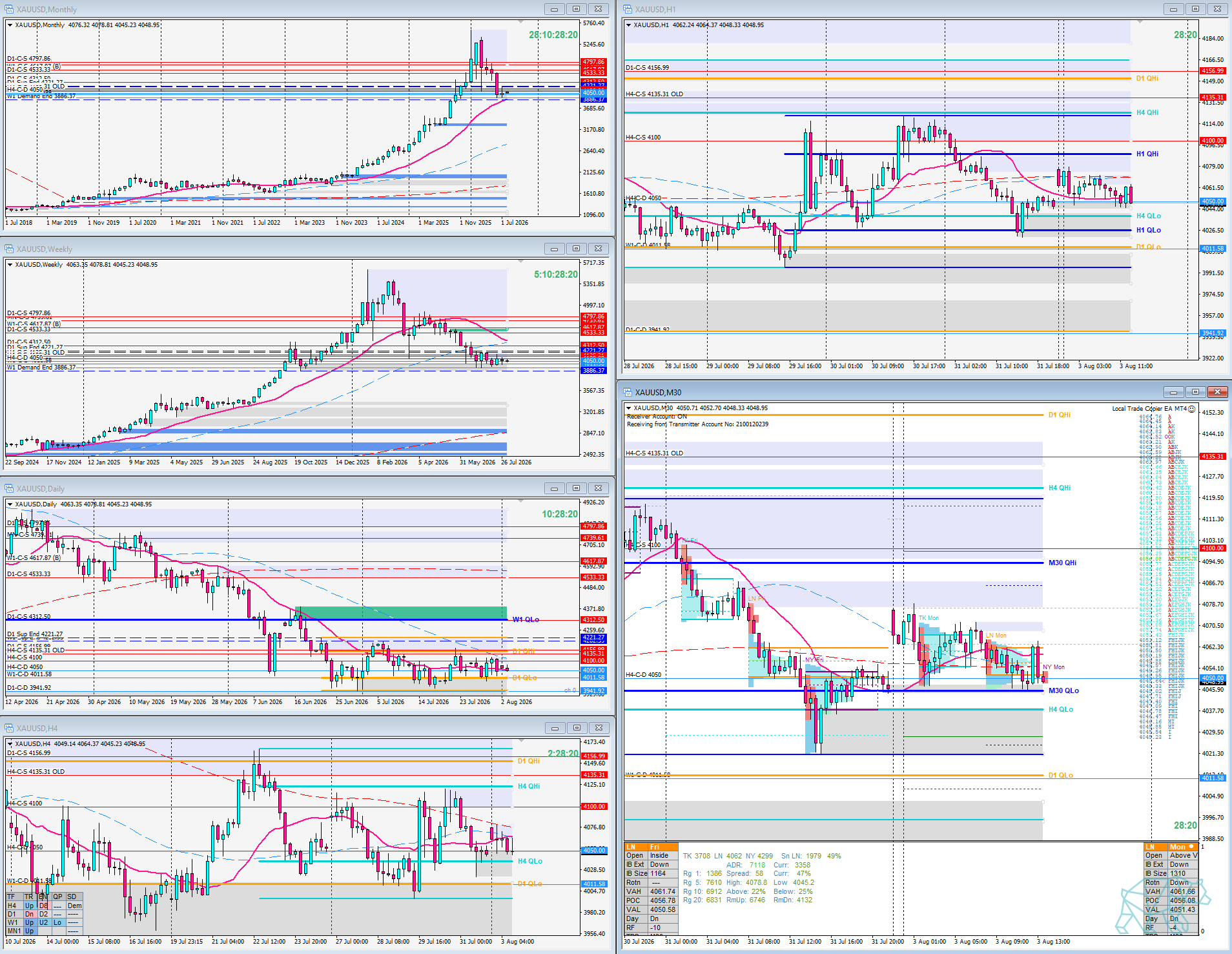Click the H4 trend 'Up' cell in table
Image resolution: width=1232 pixels, height=954 pixels.
[29, 906]
